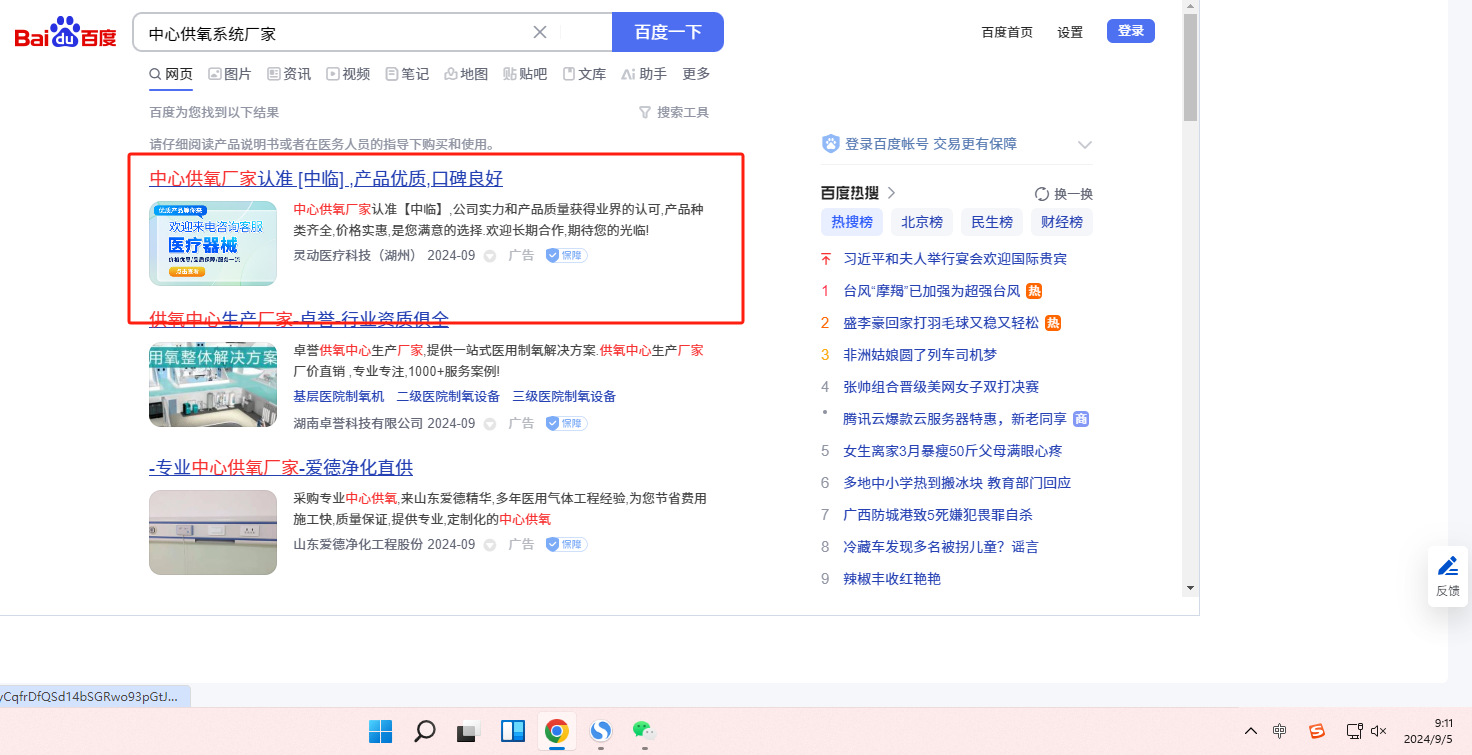This screenshot has width=1472, height=755.
Task: Select the 北京榜 tab
Action: pos(921,222)
